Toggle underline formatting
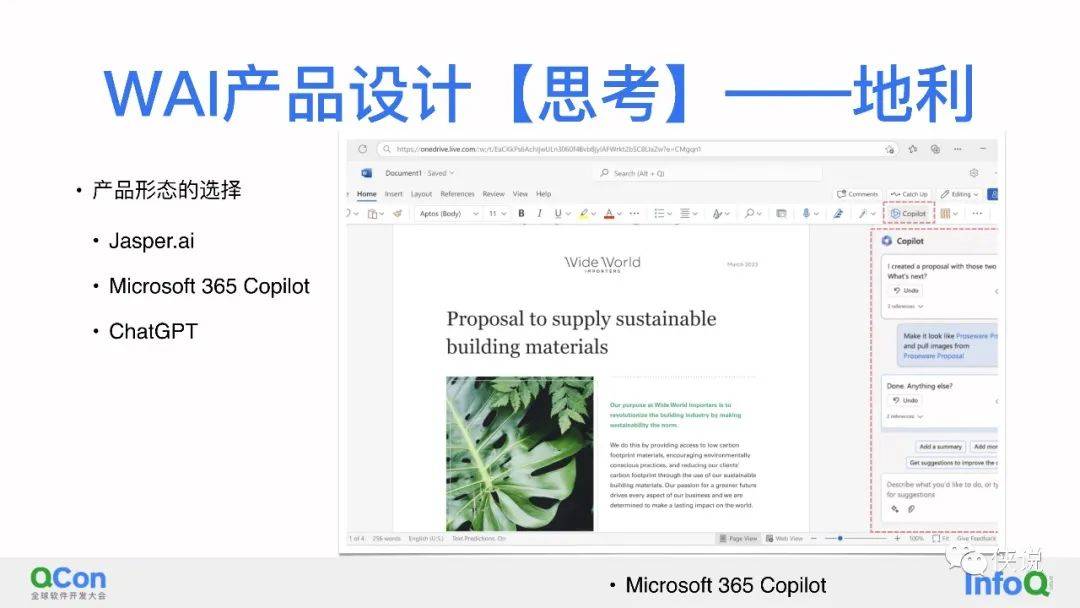Image resolution: width=1080 pixels, height=608 pixels. 558,213
